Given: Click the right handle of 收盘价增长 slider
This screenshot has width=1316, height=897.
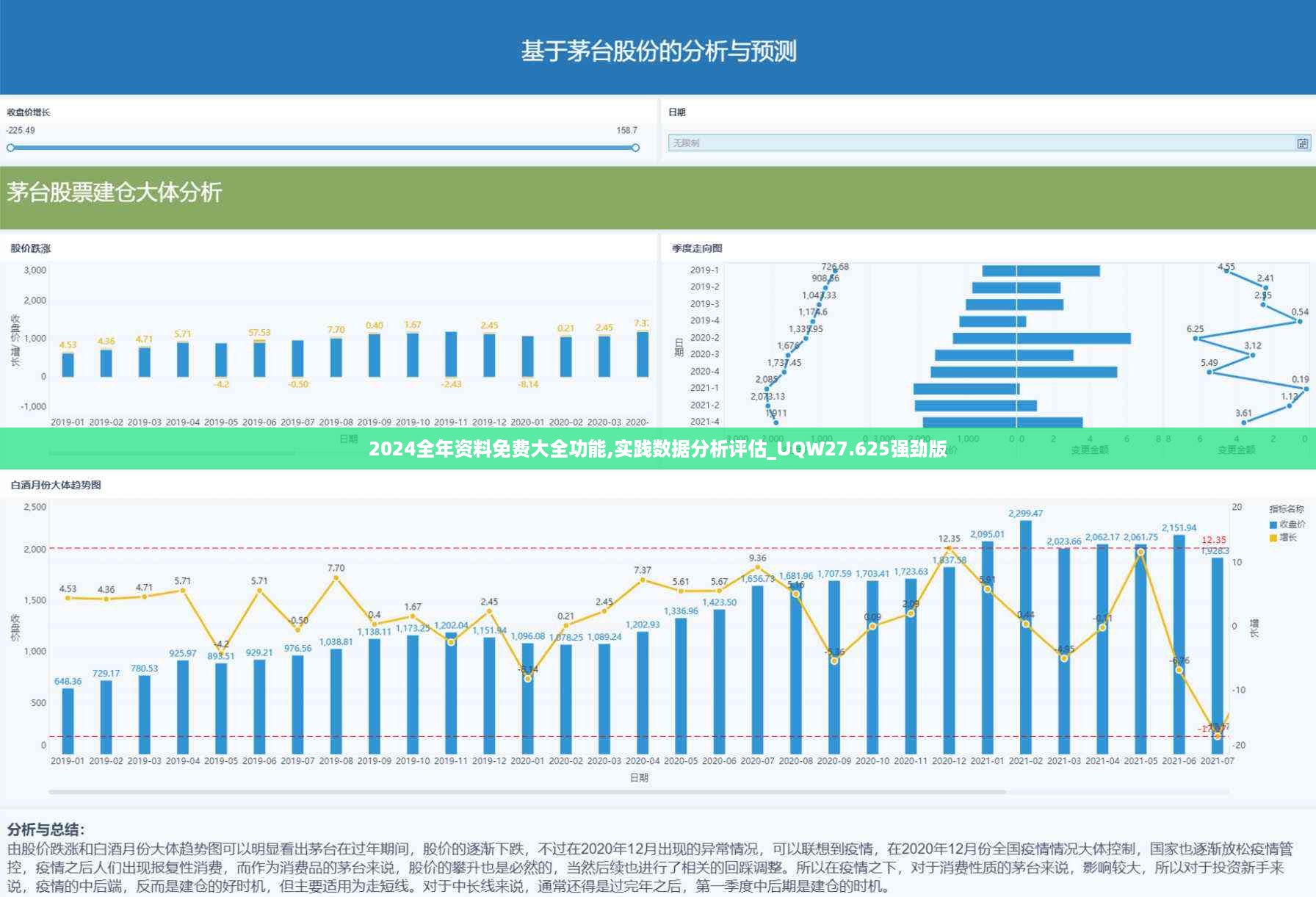Looking at the screenshot, I should point(635,148).
